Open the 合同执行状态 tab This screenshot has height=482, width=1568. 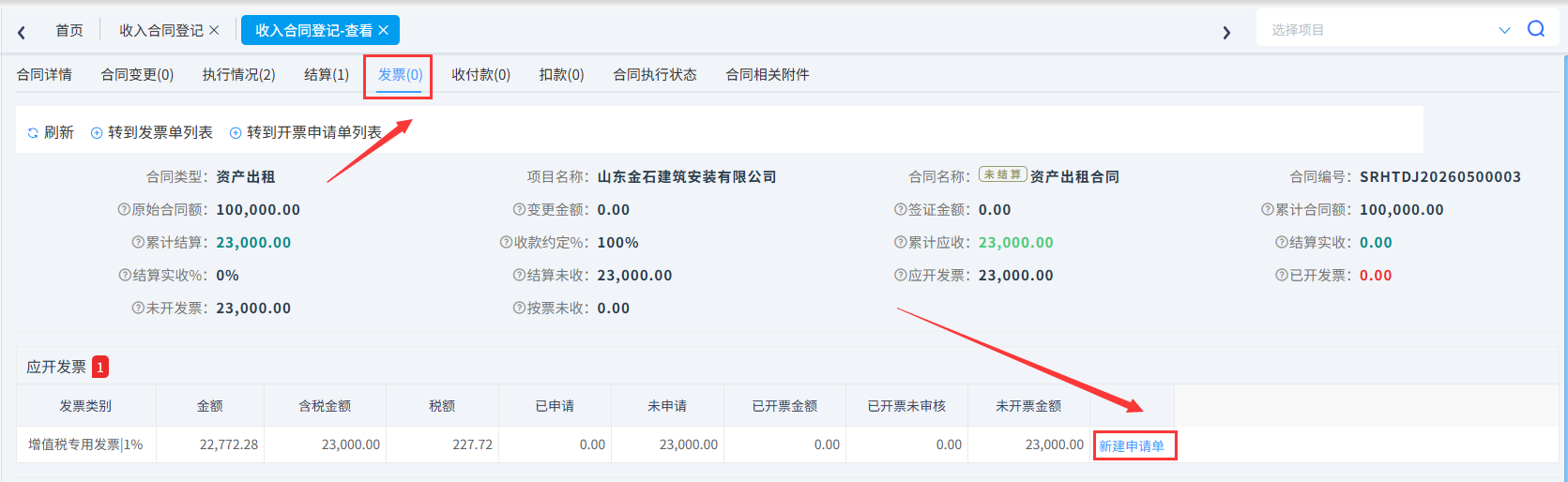pos(655,75)
